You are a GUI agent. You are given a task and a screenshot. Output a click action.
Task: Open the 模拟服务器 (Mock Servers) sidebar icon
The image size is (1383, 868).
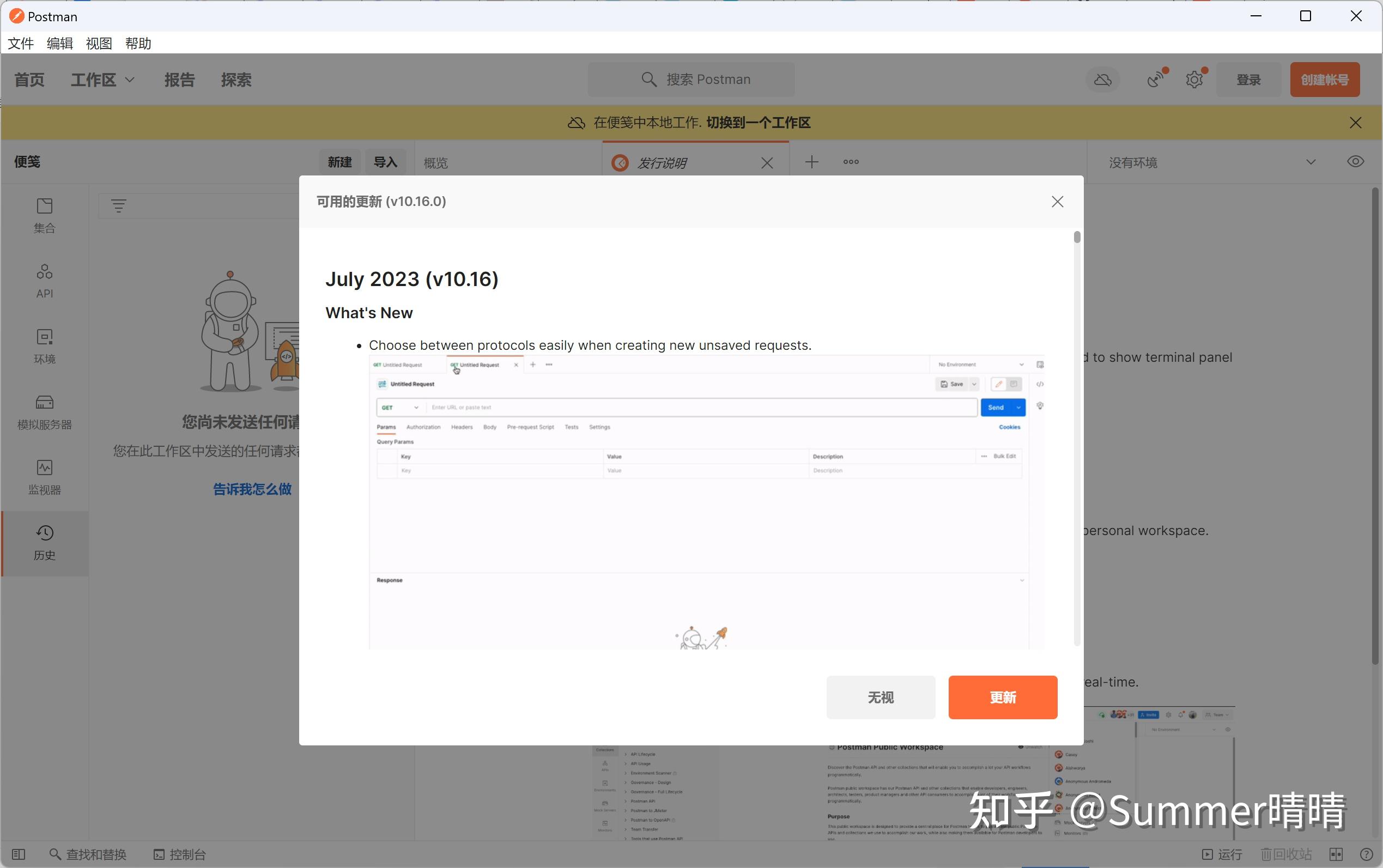tap(44, 411)
